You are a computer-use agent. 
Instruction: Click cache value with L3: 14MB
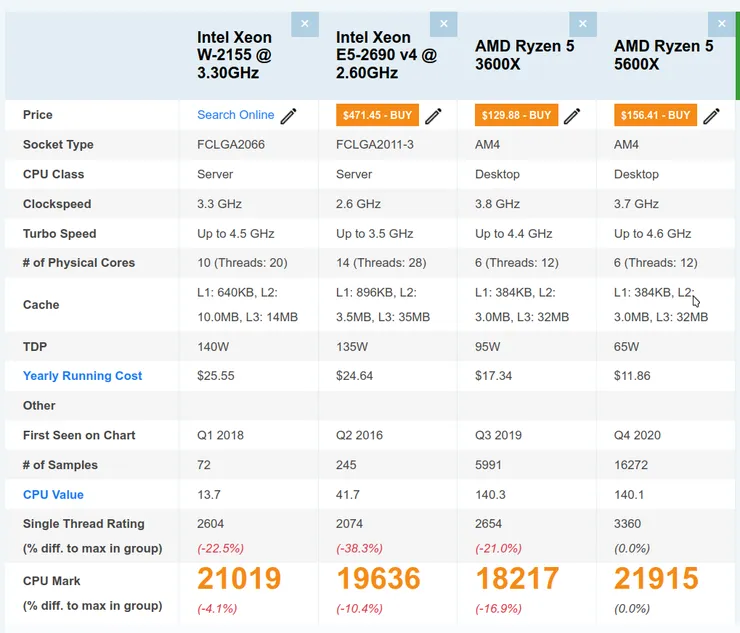[247, 304]
